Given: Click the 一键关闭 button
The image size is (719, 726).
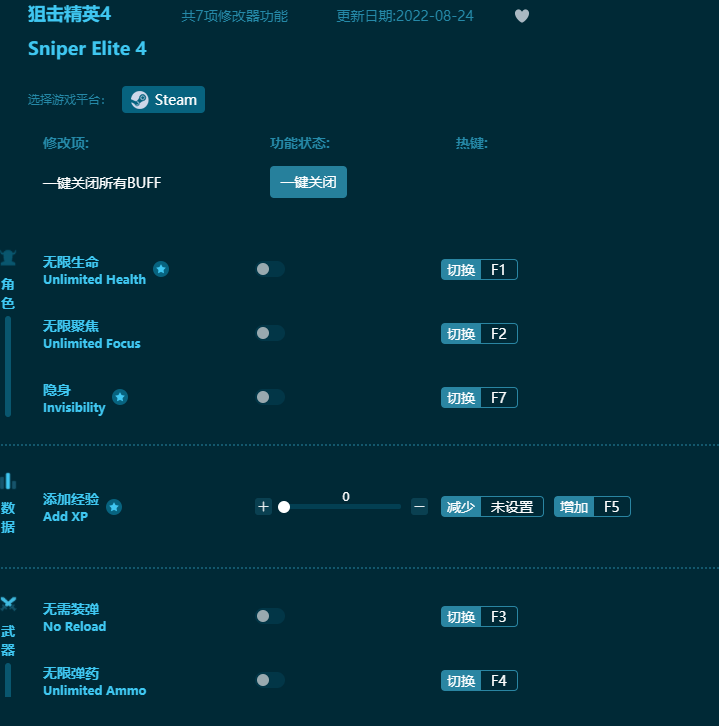Looking at the screenshot, I should (308, 182).
